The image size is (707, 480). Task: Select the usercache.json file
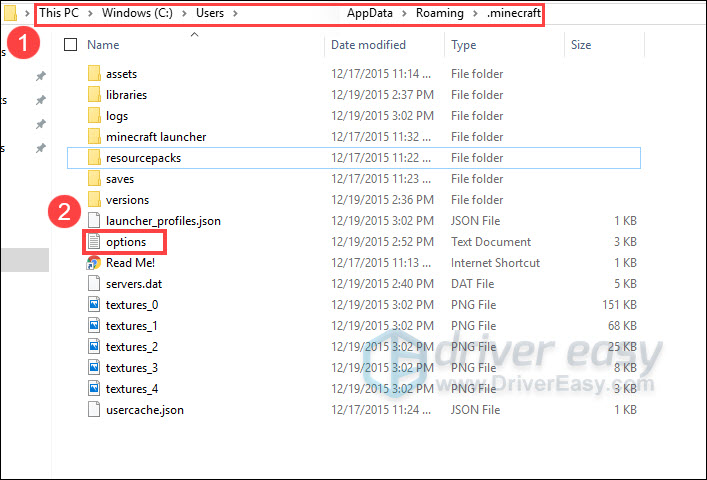[x=144, y=410]
